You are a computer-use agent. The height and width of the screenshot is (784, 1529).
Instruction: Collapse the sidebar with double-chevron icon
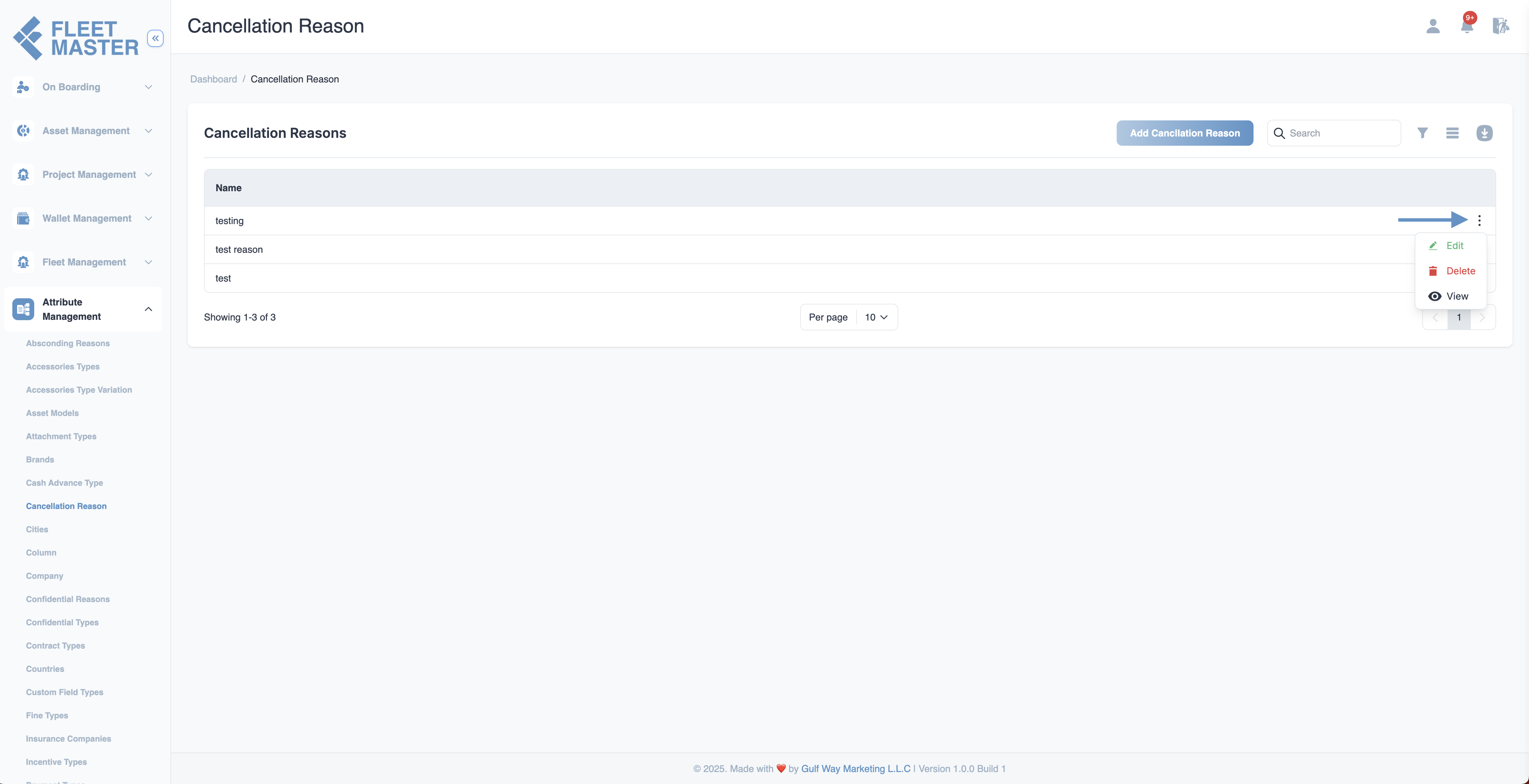click(x=155, y=39)
